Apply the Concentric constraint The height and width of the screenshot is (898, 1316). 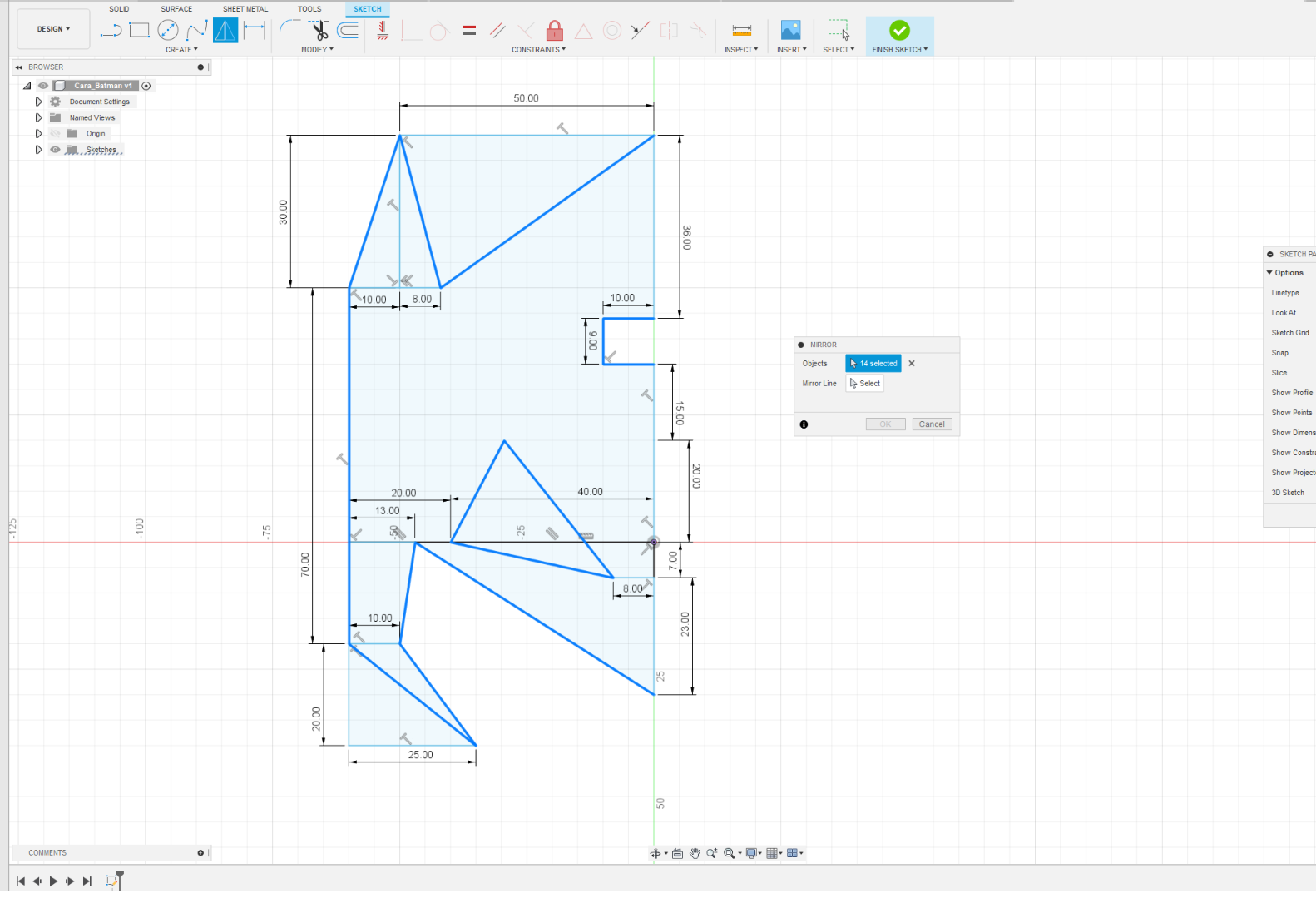(612, 31)
